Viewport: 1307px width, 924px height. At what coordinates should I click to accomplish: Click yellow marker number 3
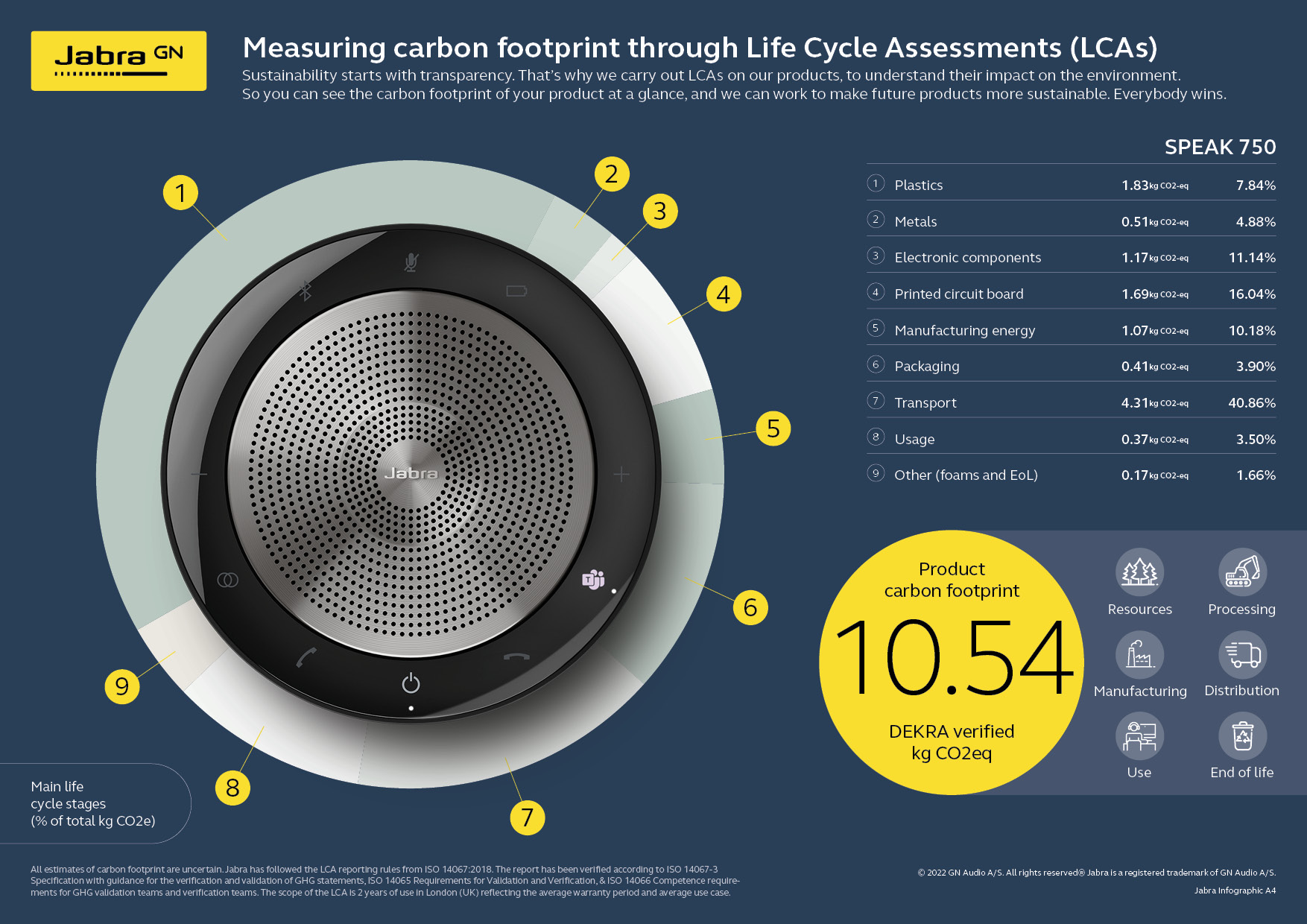pyautogui.click(x=660, y=211)
